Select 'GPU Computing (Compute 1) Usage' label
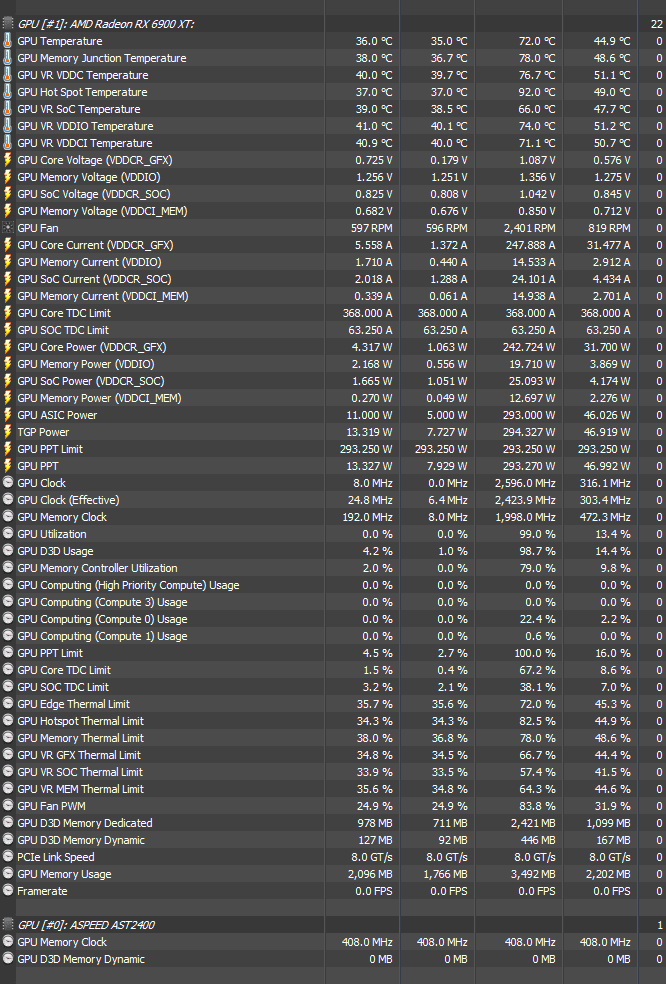 click(102, 636)
